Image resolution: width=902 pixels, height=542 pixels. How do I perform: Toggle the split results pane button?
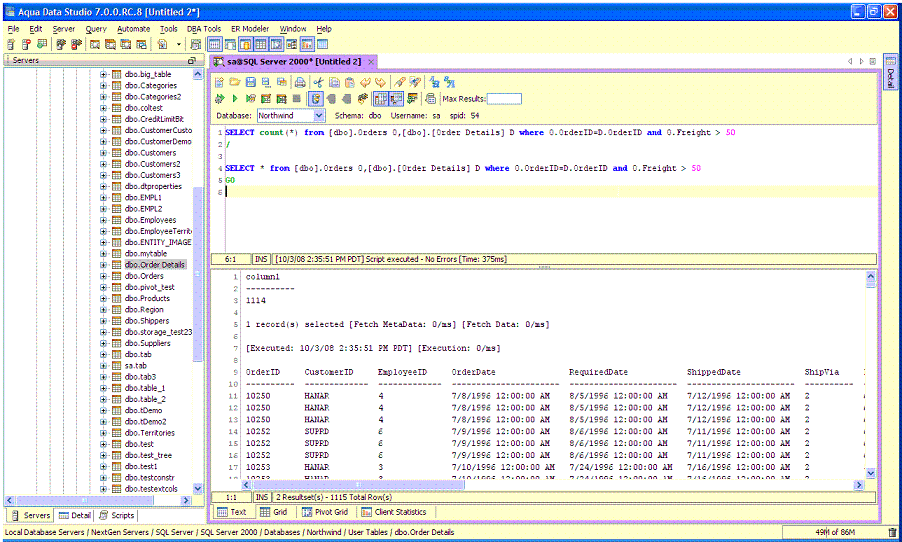(x=381, y=99)
